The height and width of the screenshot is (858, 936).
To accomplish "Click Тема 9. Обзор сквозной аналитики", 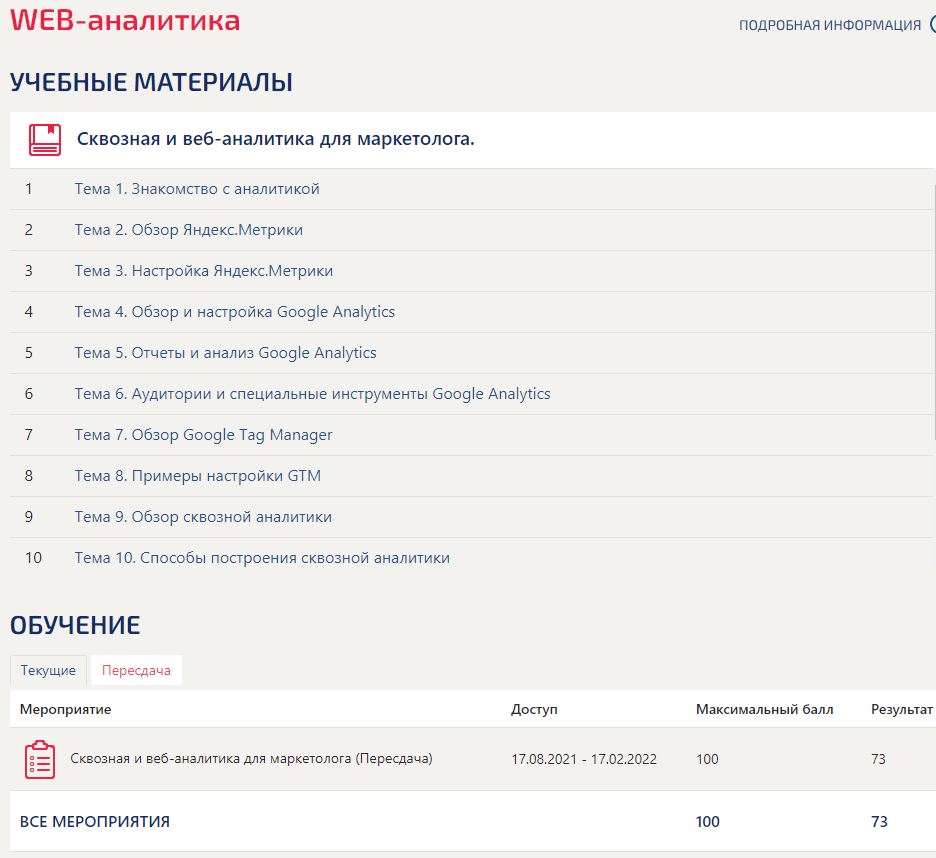I will click(x=203, y=517).
